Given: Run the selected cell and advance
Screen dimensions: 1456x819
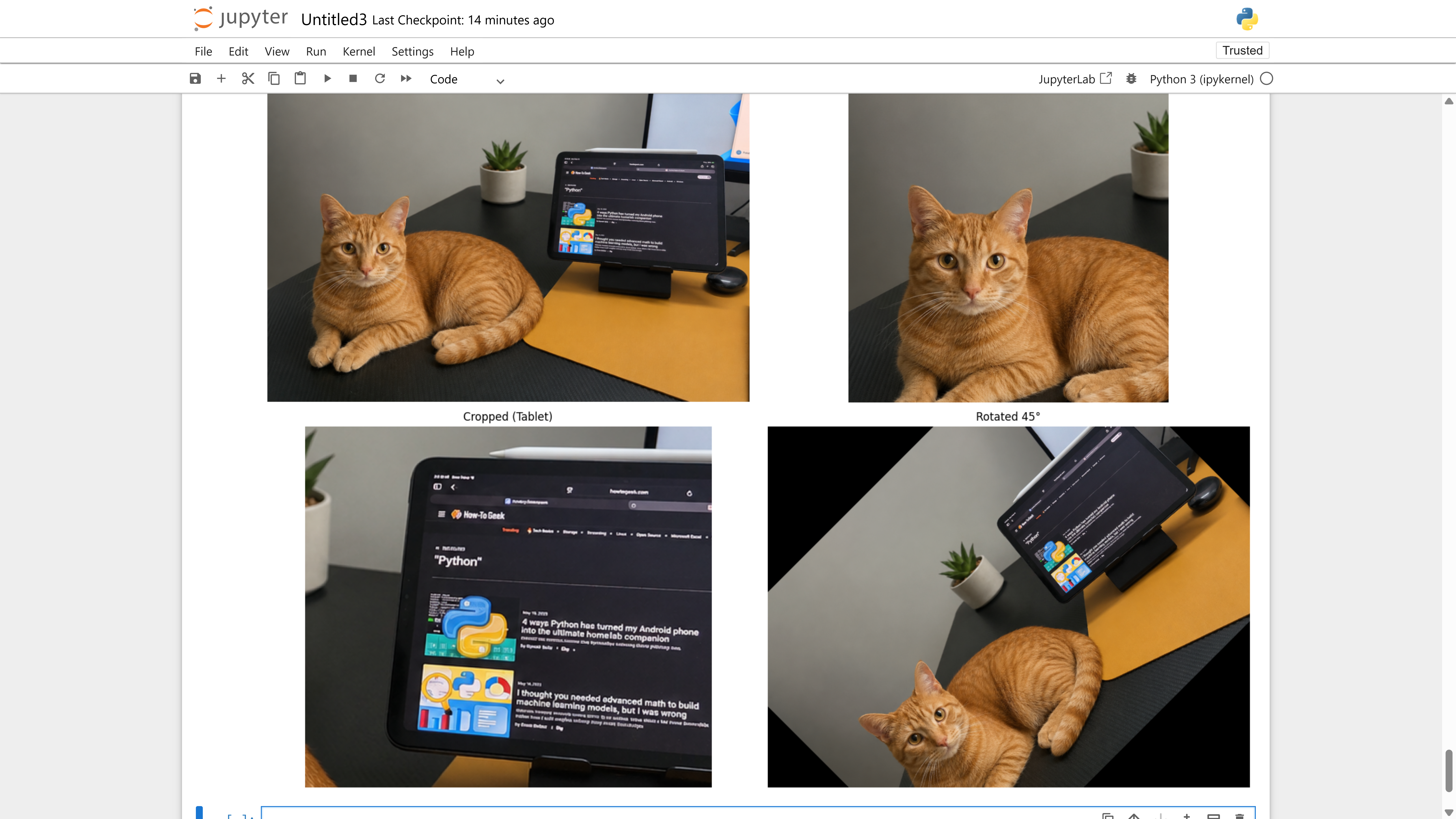Looking at the screenshot, I should (x=327, y=78).
